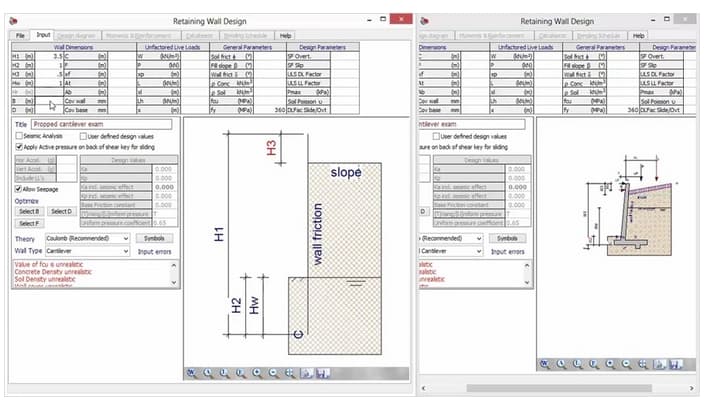Open the Theory dropdown in the right window
This screenshot has width=708, height=410.
click(483, 239)
